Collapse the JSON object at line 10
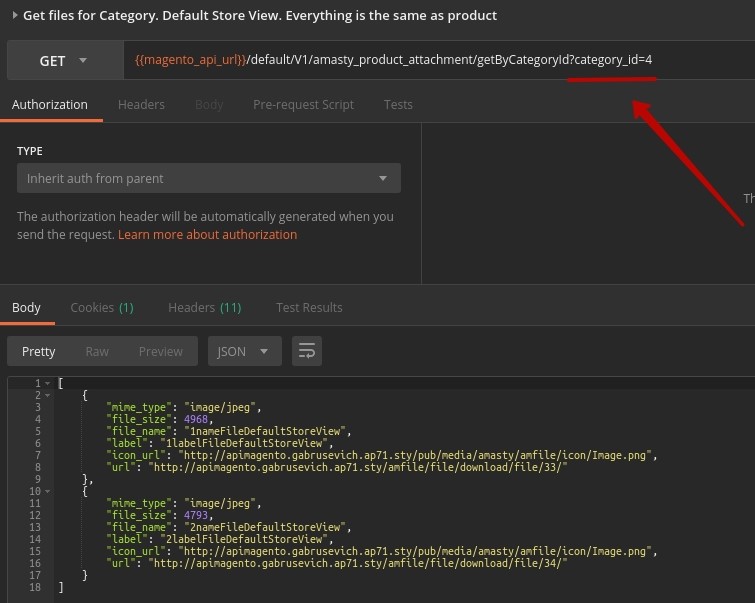755x603 pixels. pos(47,492)
